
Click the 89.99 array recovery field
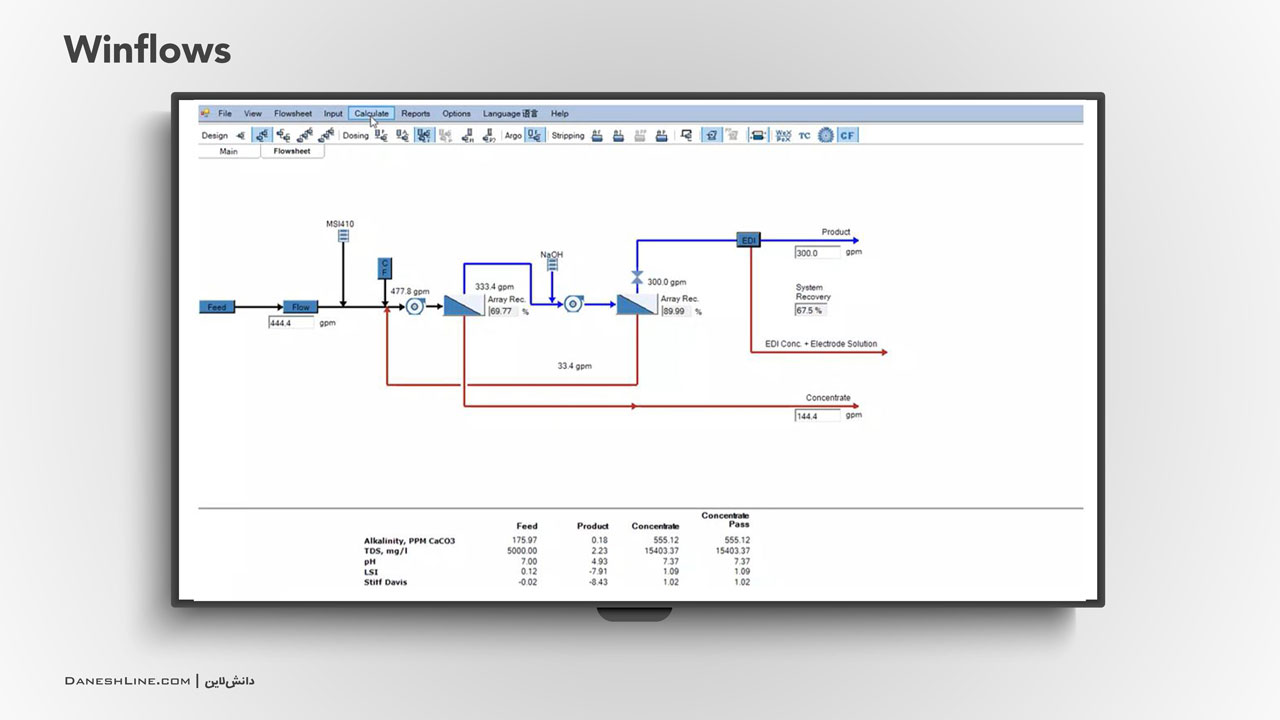pos(675,311)
